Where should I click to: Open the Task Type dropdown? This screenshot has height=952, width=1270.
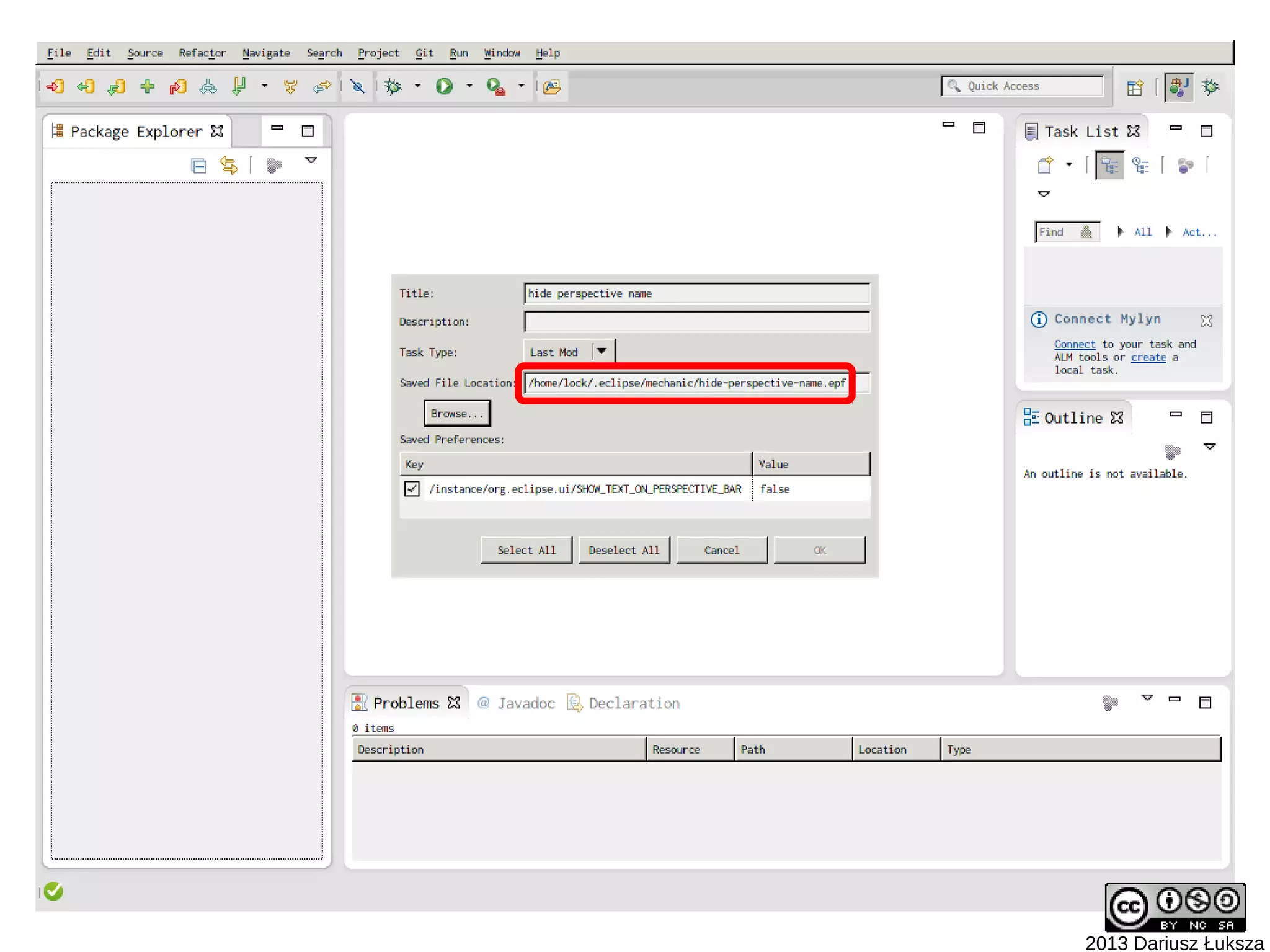click(x=601, y=351)
